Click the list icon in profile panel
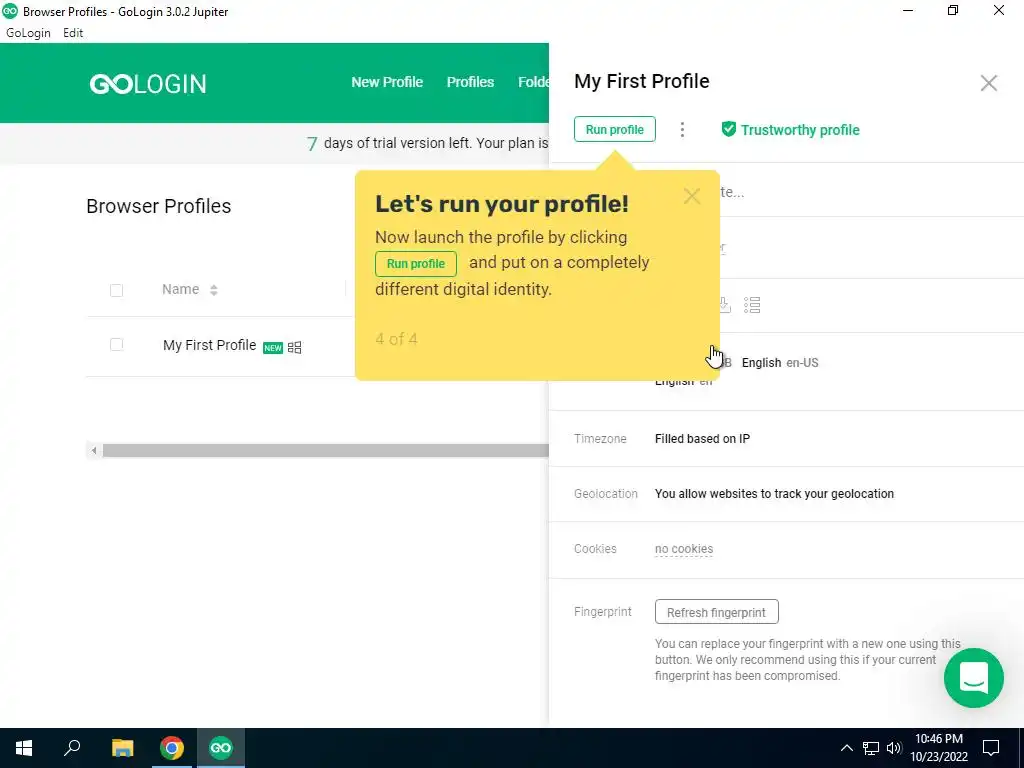 click(x=752, y=305)
